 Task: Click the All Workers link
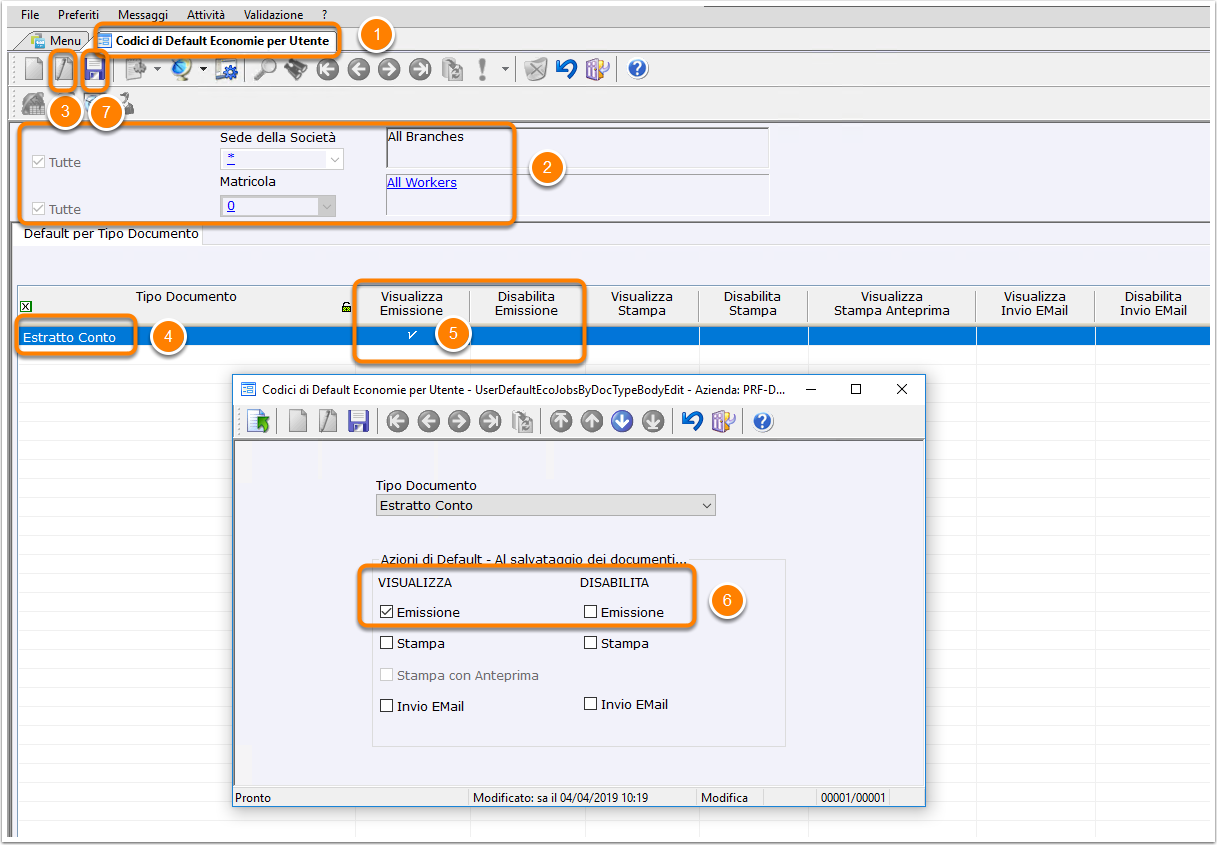(422, 183)
